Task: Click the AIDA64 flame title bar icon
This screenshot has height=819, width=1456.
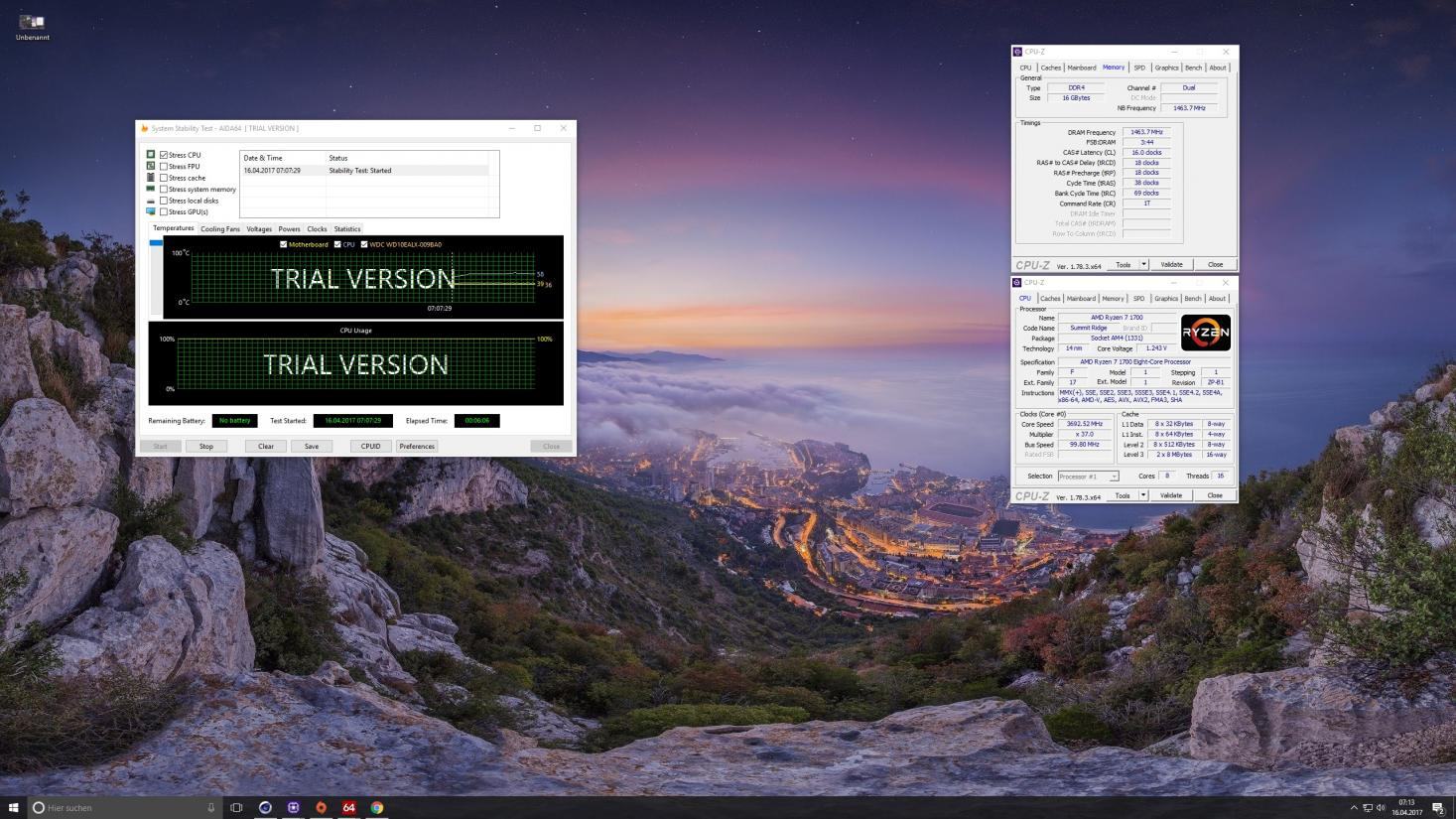Action: tap(145, 128)
